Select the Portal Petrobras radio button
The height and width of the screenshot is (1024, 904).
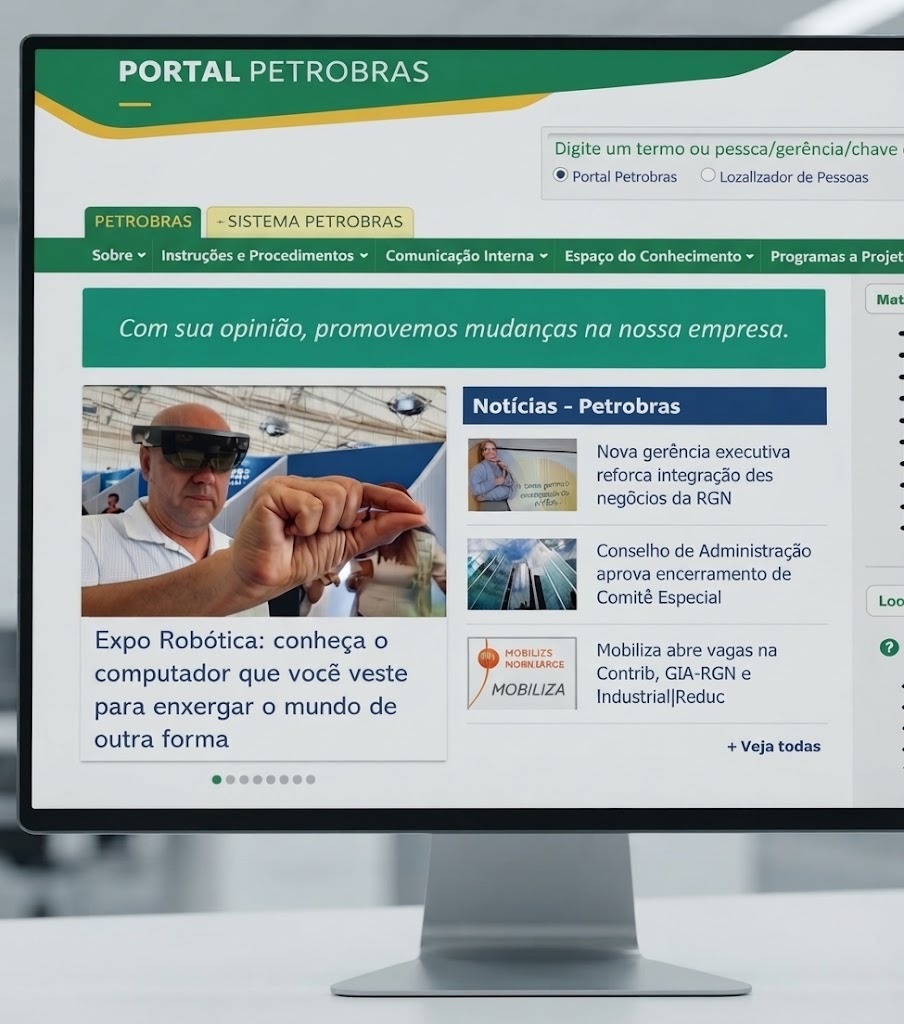[560, 175]
